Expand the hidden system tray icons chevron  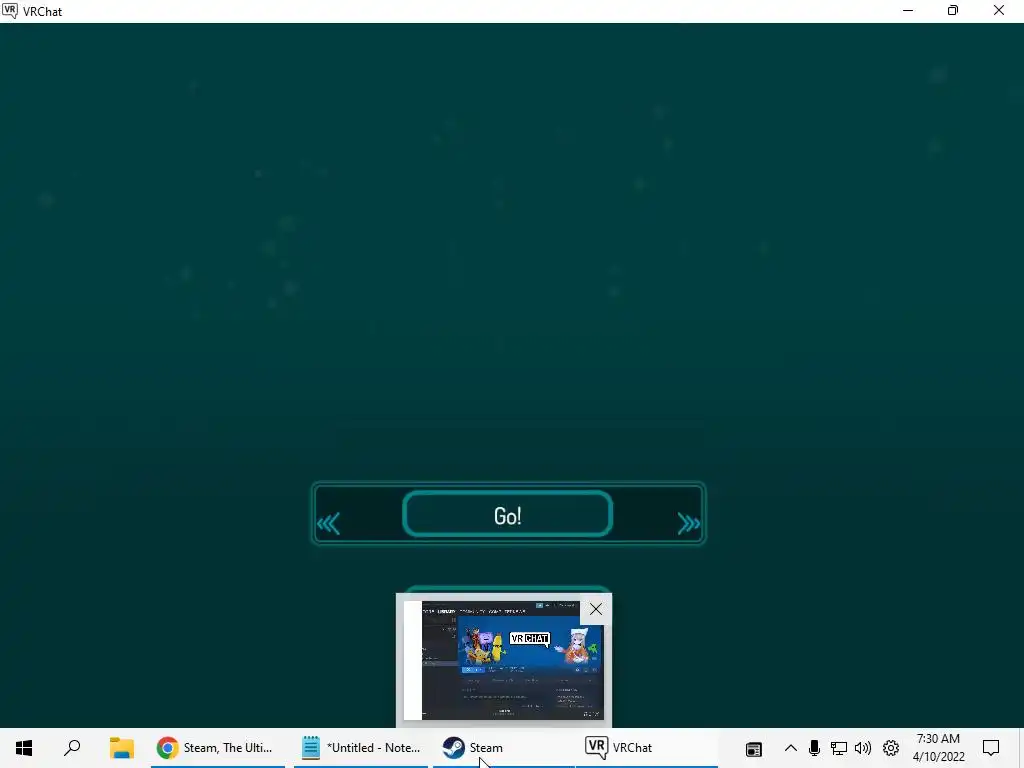[790, 748]
